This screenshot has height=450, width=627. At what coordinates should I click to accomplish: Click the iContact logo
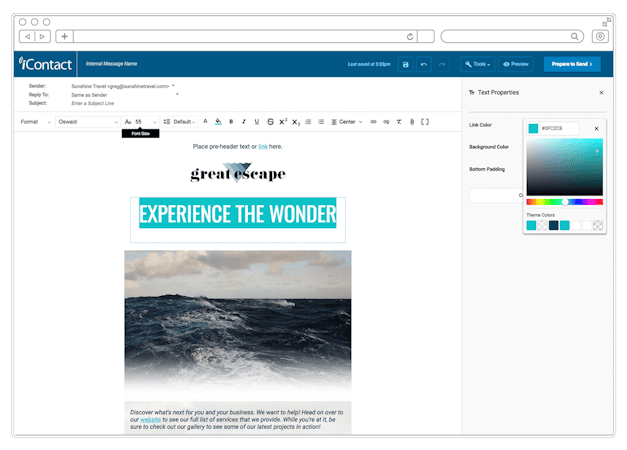click(46, 64)
